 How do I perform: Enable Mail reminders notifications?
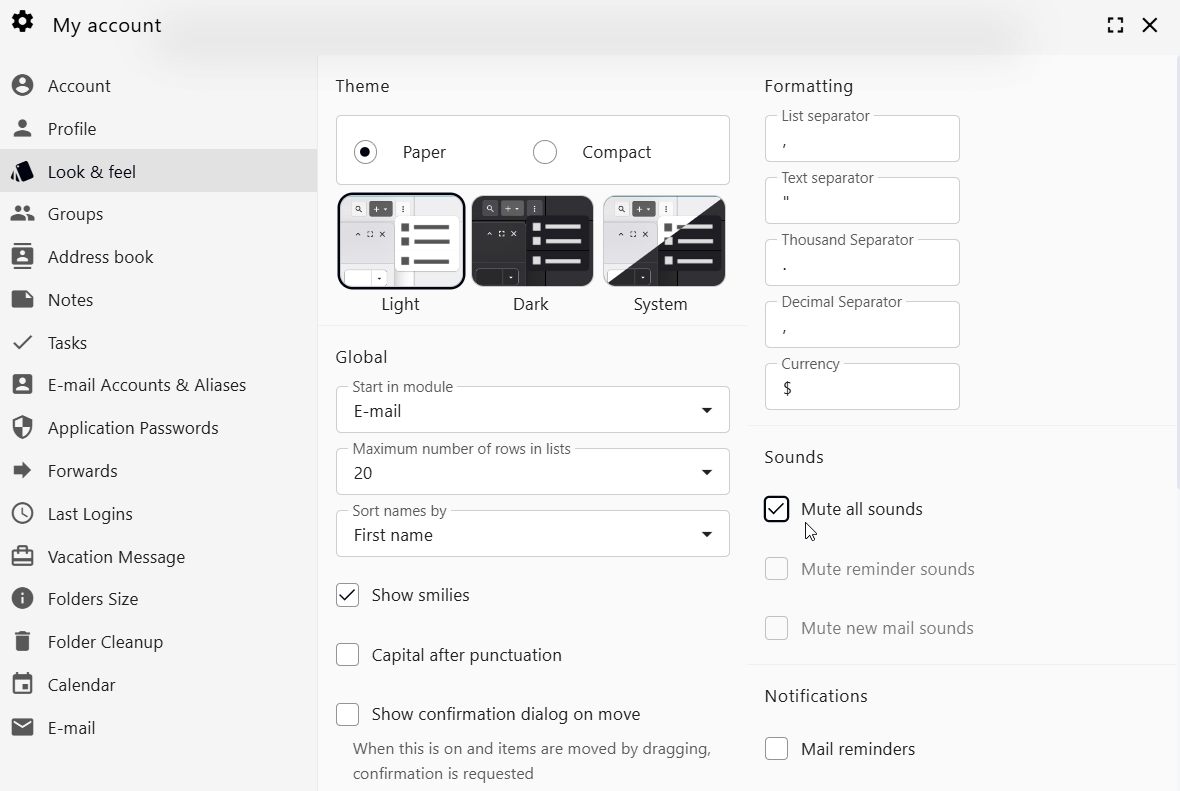pos(776,748)
